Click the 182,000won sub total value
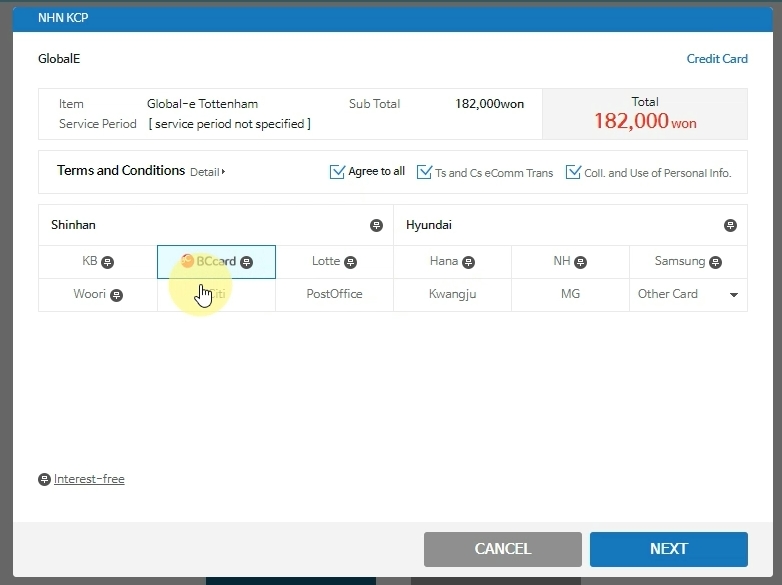Image resolution: width=782 pixels, height=585 pixels. tap(490, 104)
